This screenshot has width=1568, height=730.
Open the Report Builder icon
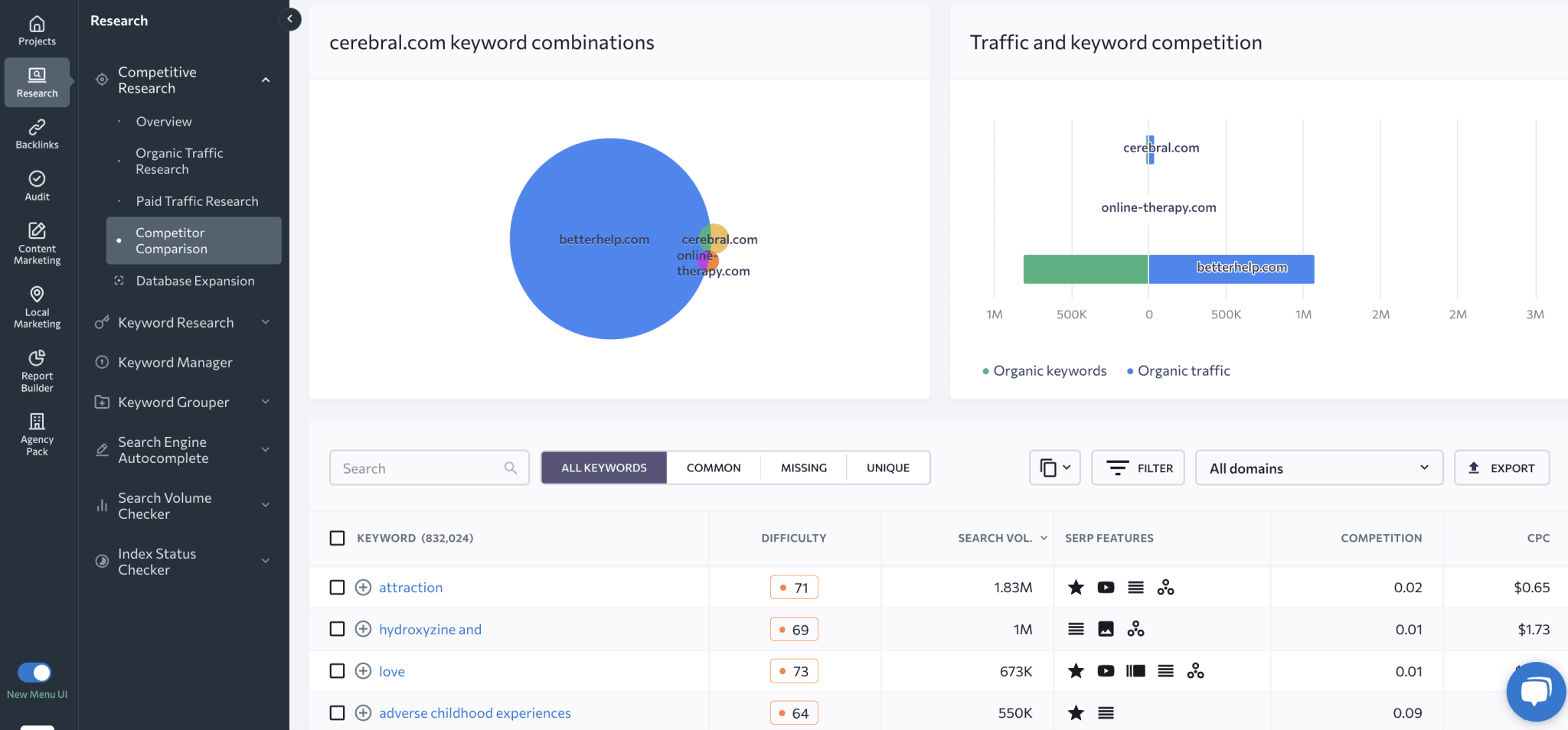pos(37,370)
